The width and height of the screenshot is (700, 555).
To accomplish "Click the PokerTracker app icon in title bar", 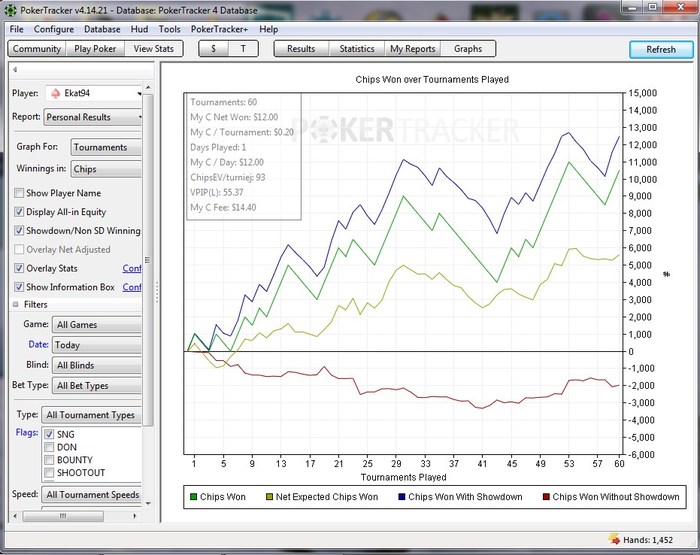I will [x=10, y=9].
